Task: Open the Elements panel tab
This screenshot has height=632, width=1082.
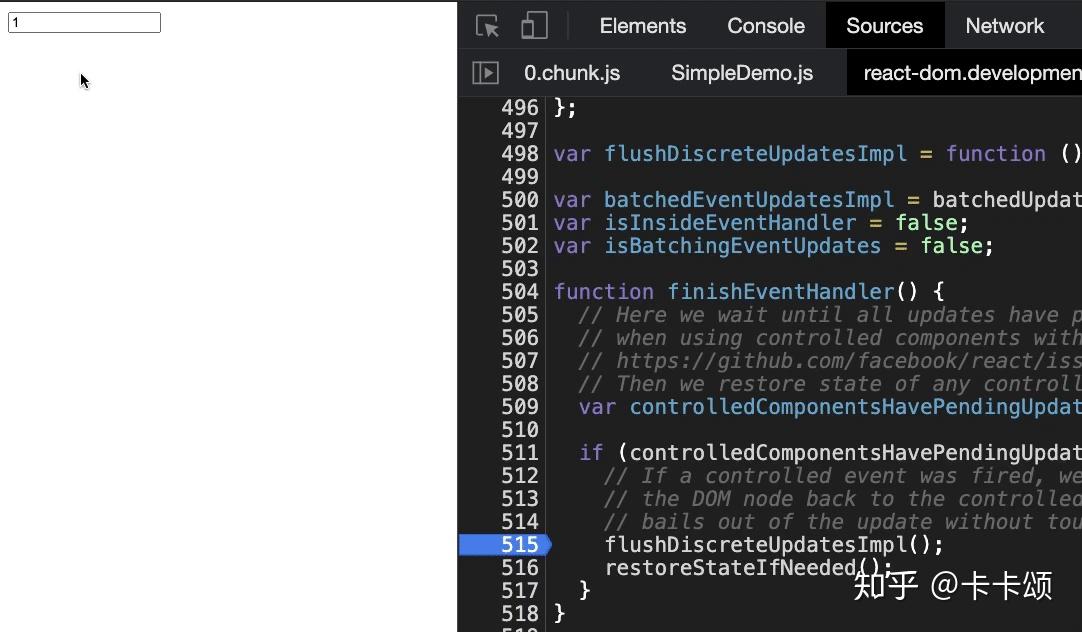Action: click(642, 26)
